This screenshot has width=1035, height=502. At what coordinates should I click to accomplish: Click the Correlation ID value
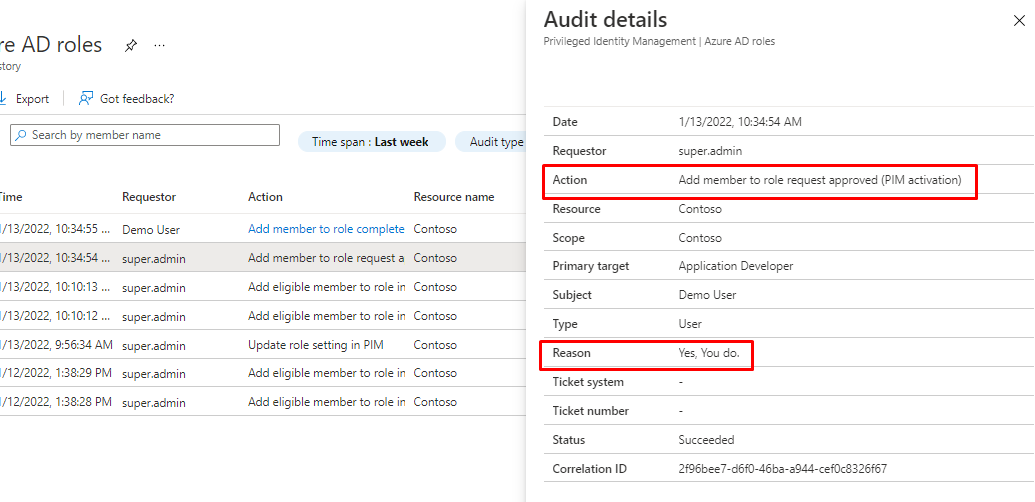pyautogui.click(x=782, y=468)
